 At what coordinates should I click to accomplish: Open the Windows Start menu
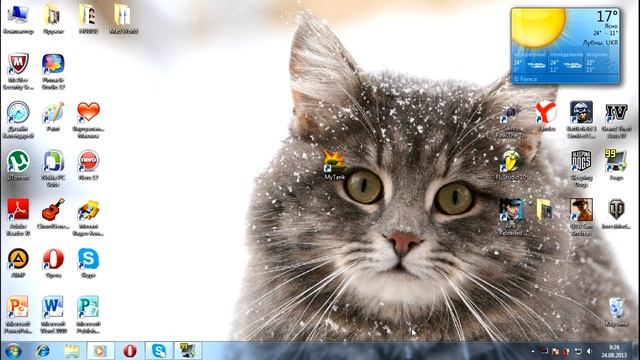[x=13, y=351]
